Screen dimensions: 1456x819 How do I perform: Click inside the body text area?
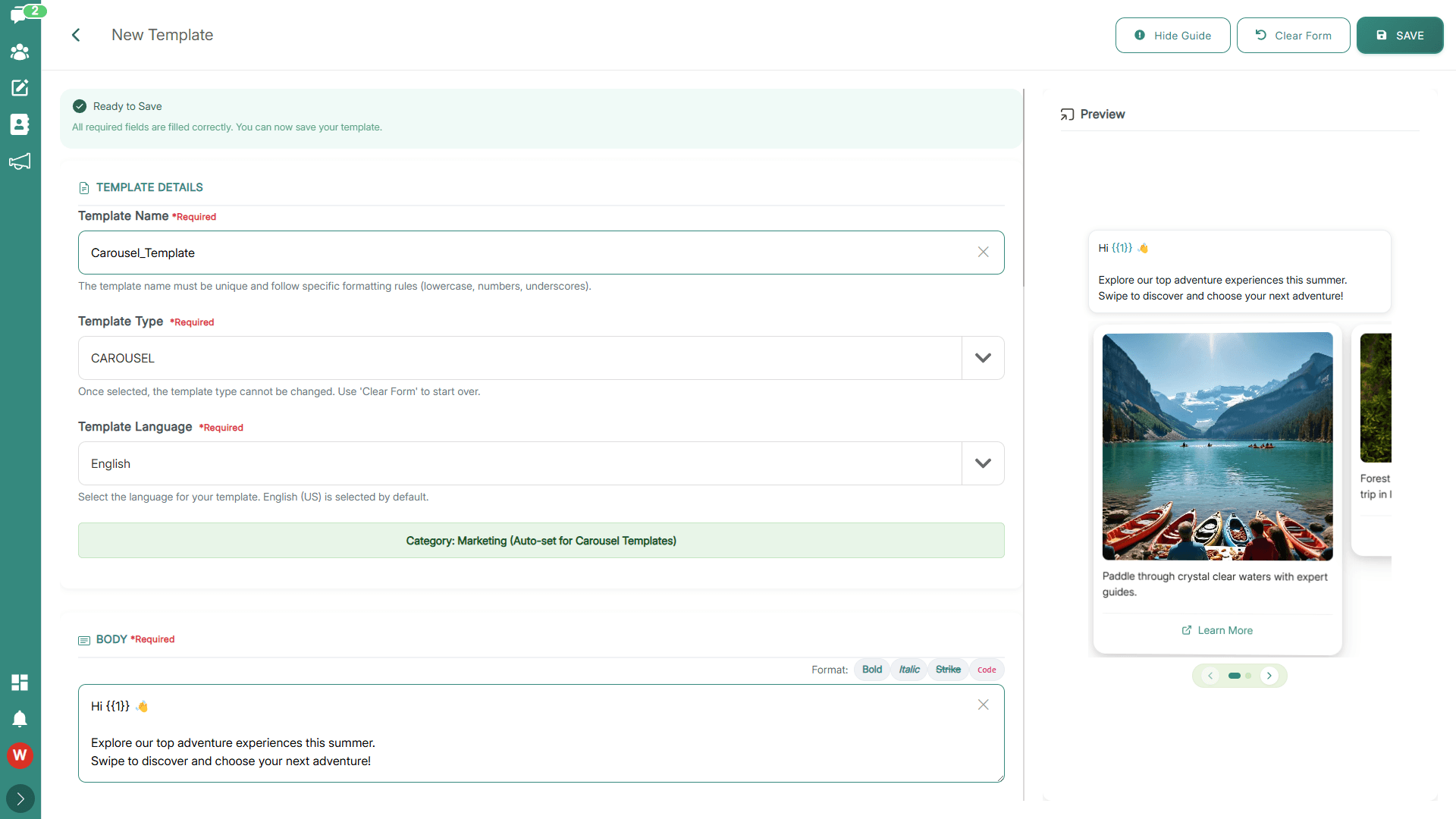point(541,733)
